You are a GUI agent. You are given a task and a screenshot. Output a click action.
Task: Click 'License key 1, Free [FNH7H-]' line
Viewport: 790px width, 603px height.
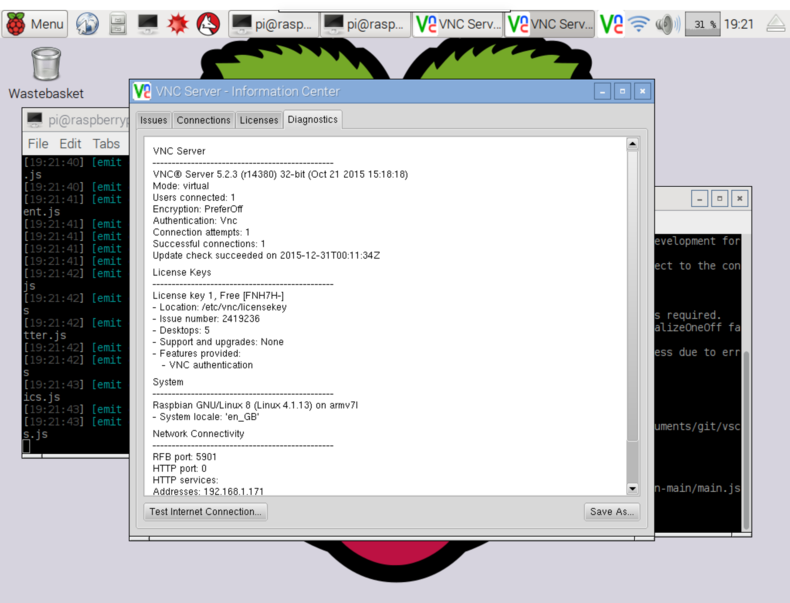[218, 296]
